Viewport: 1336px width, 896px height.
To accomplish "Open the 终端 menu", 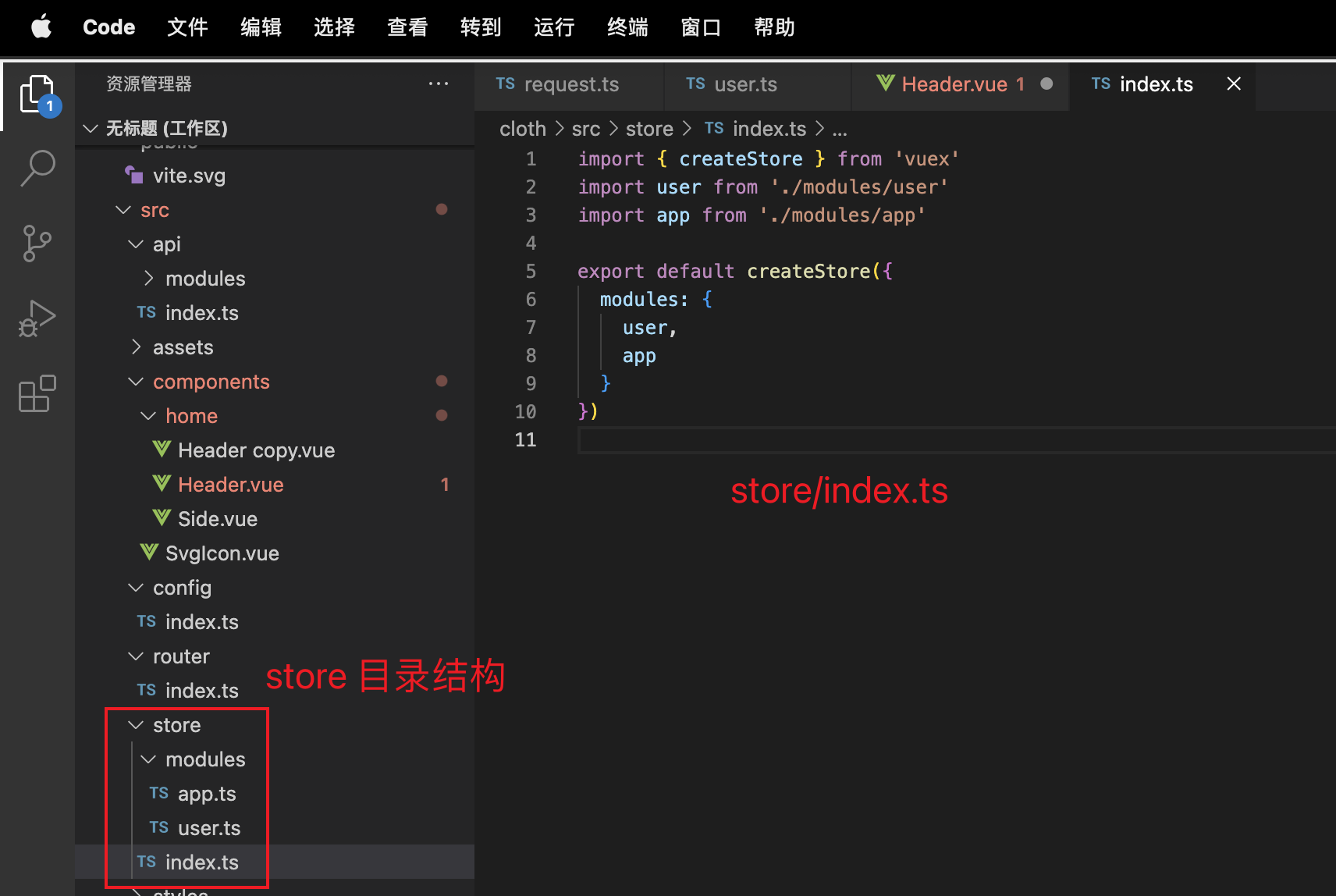I will [x=627, y=27].
